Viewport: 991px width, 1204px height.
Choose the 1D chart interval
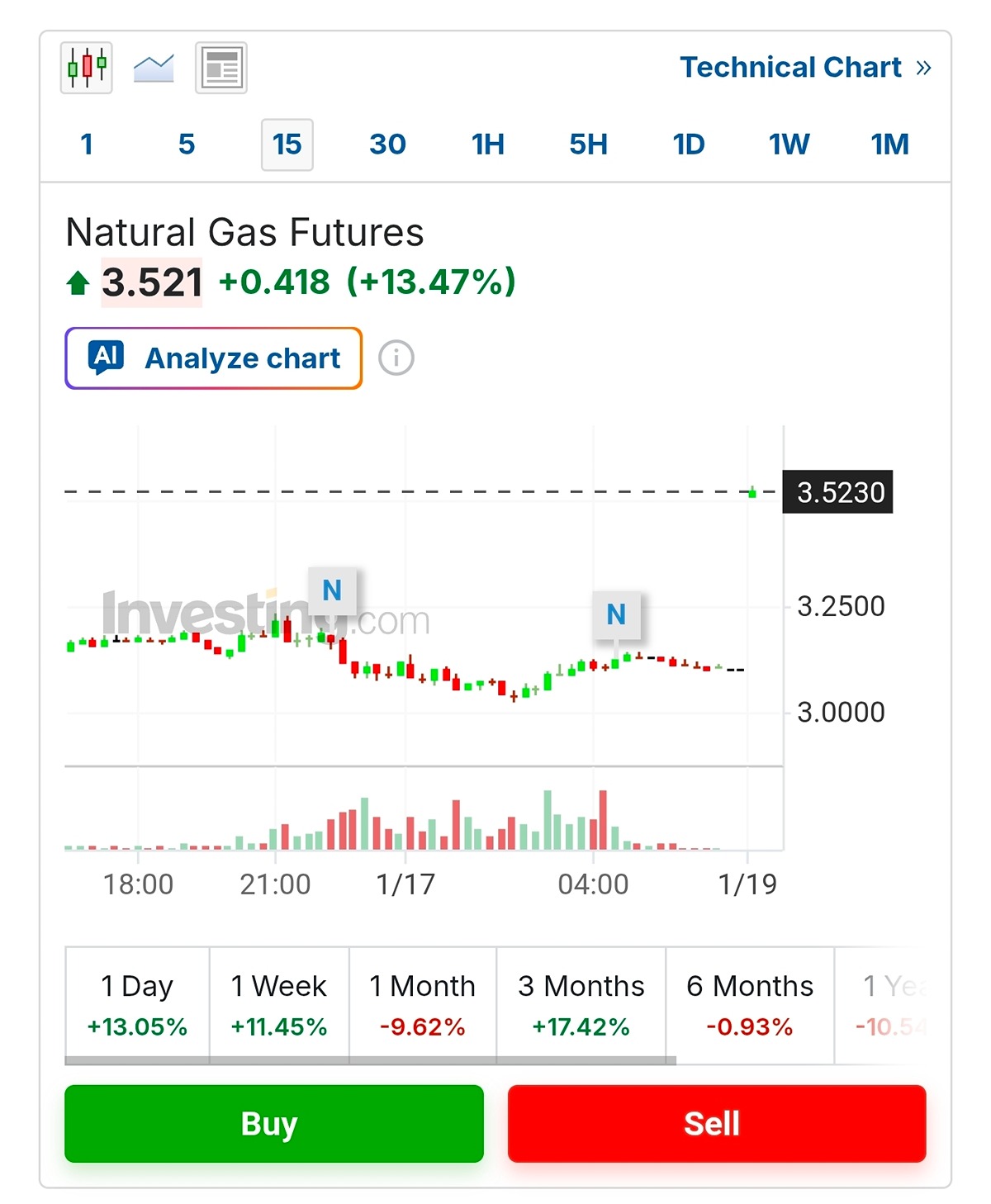[689, 145]
